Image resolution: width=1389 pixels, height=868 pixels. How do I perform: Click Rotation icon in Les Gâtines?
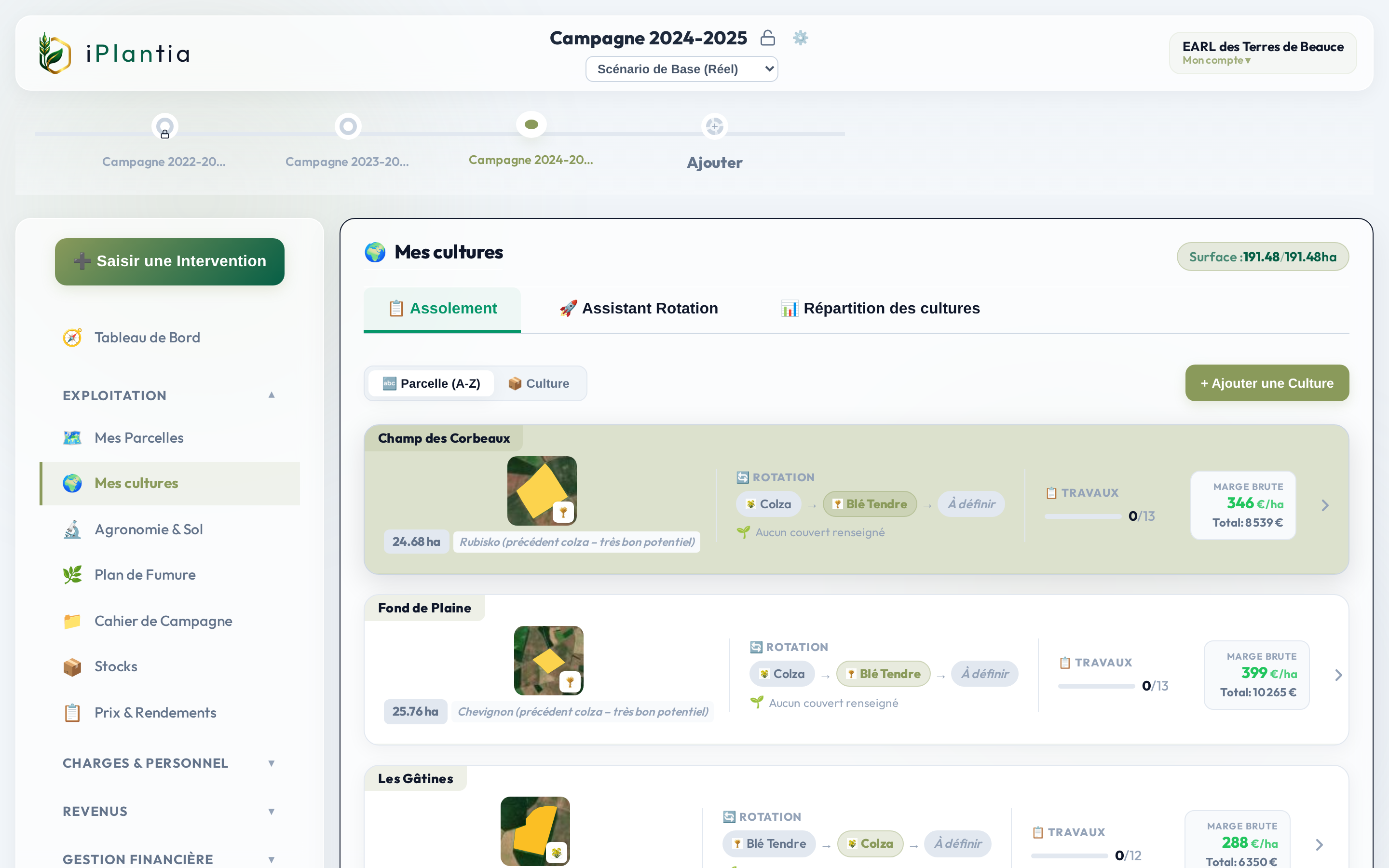[x=730, y=817]
